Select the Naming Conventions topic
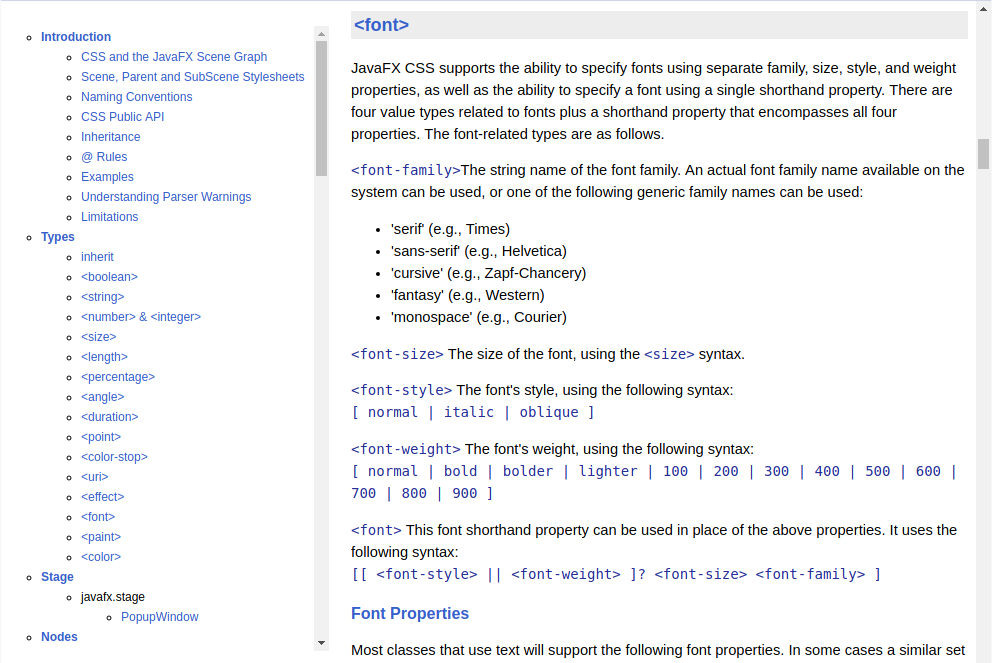Viewport: 992px width, 663px height. click(136, 97)
